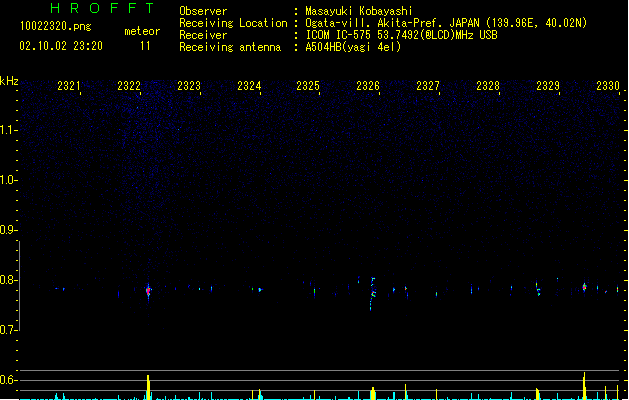The width and height of the screenshot is (629, 400).
Task: Click the bright meteor echo after 2322
Action: [148, 290]
